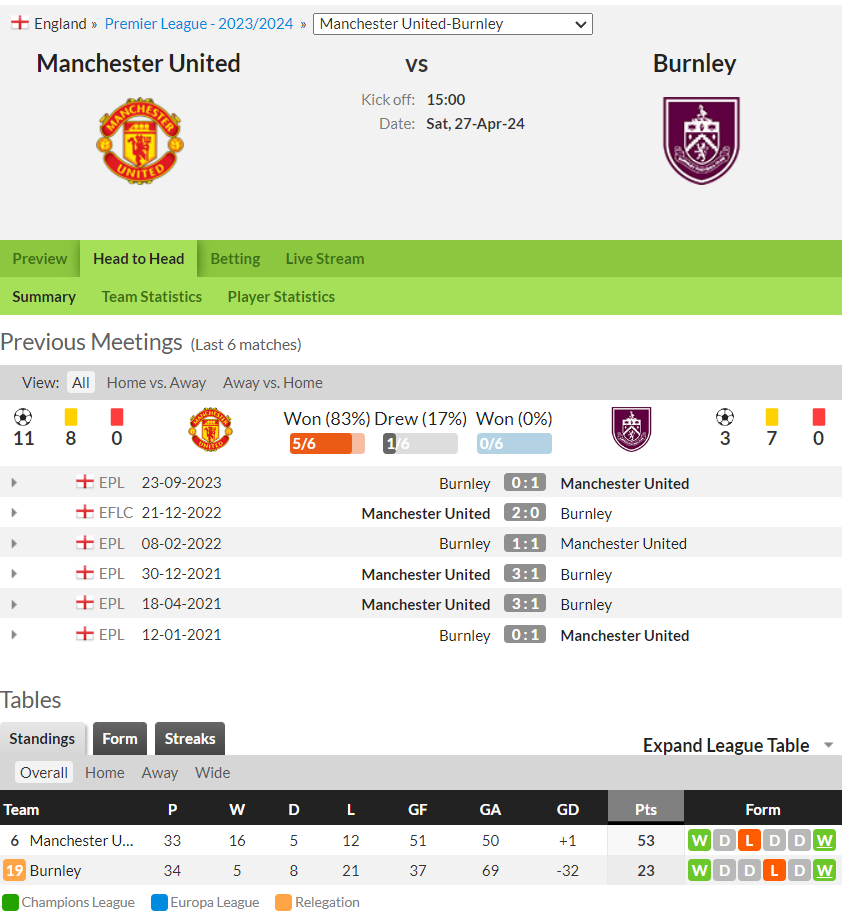
Task: Expand the 23-09-2023 match row
Action: (14, 483)
